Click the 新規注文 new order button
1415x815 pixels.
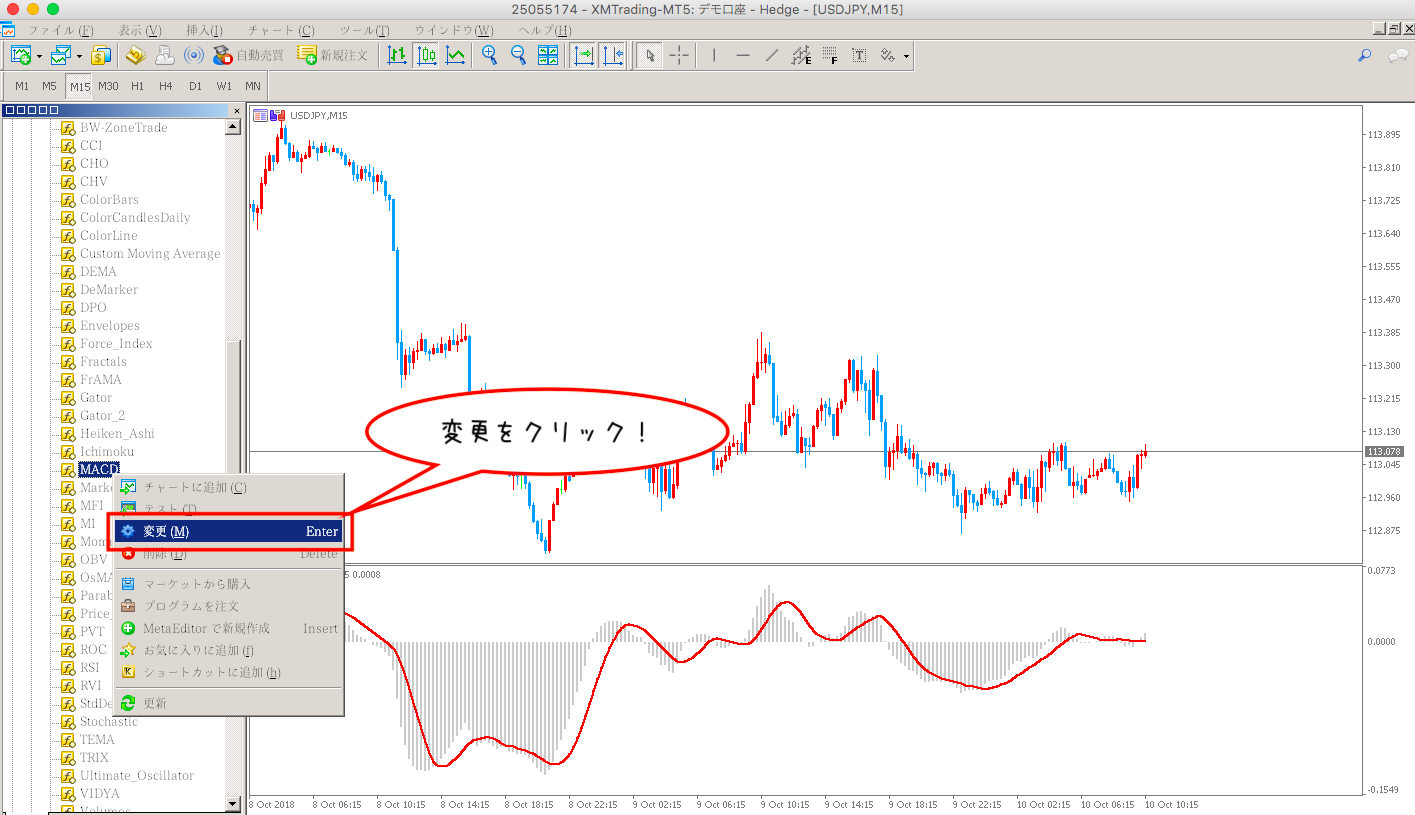coord(333,56)
